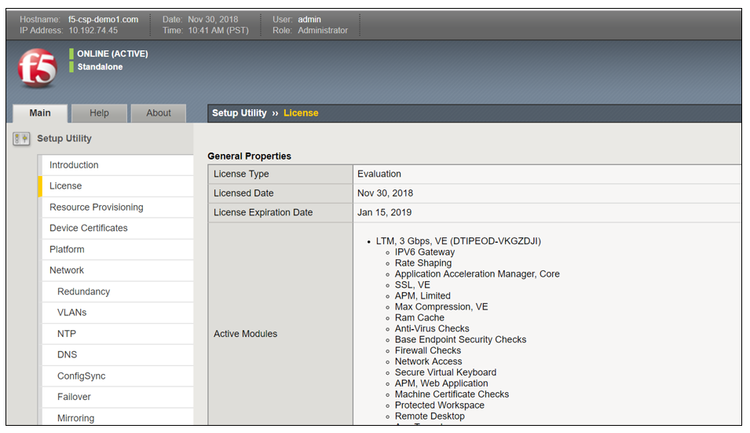The height and width of the screenshot is (433, 750).
Task: Click the Max Compression, VE entry
Action: (441, 307)
